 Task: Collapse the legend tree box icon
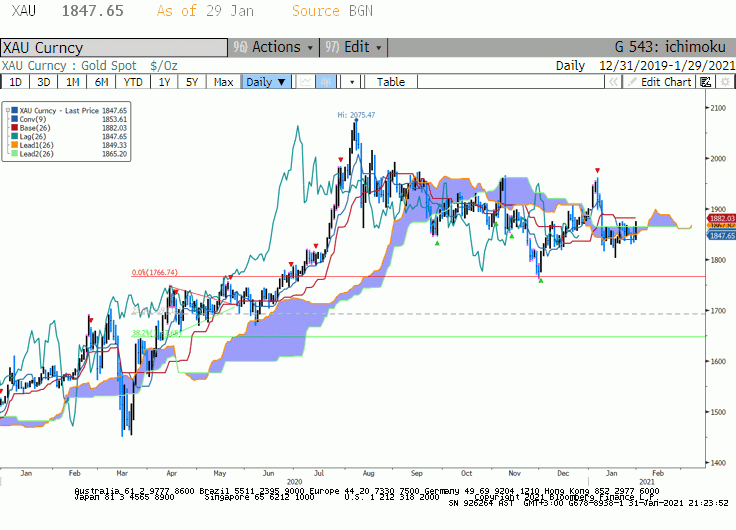click(8, 111)
